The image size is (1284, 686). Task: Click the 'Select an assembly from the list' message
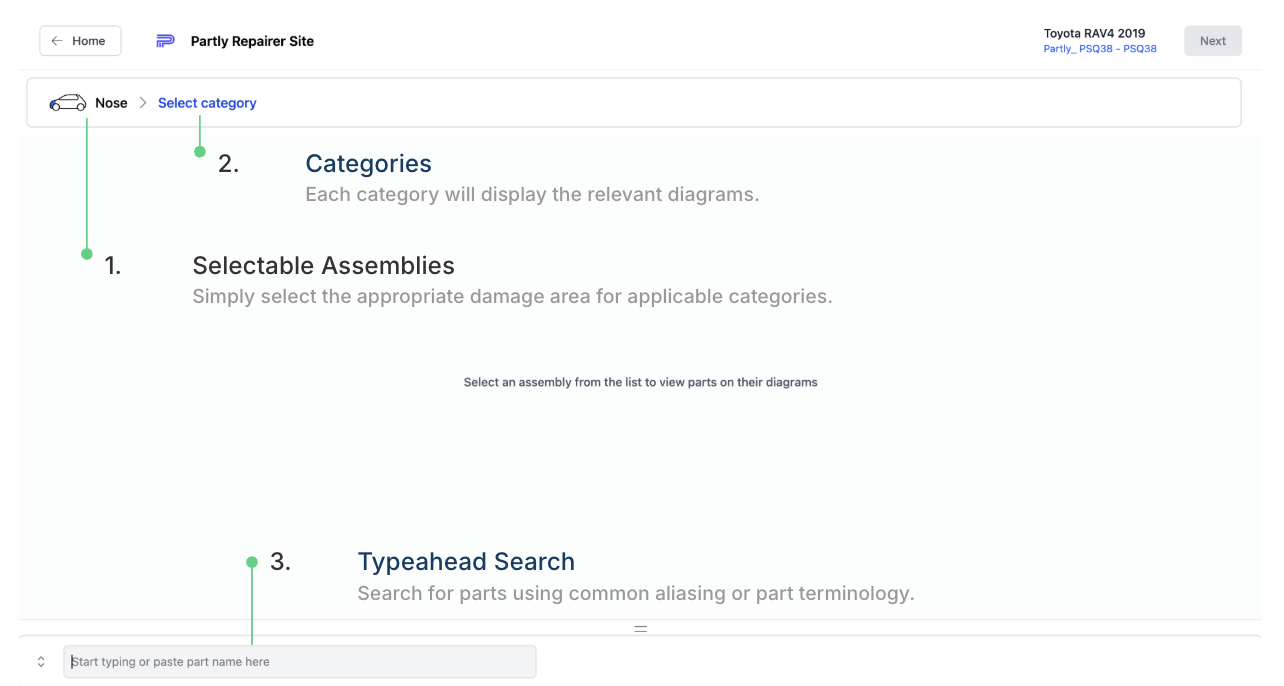641,382
